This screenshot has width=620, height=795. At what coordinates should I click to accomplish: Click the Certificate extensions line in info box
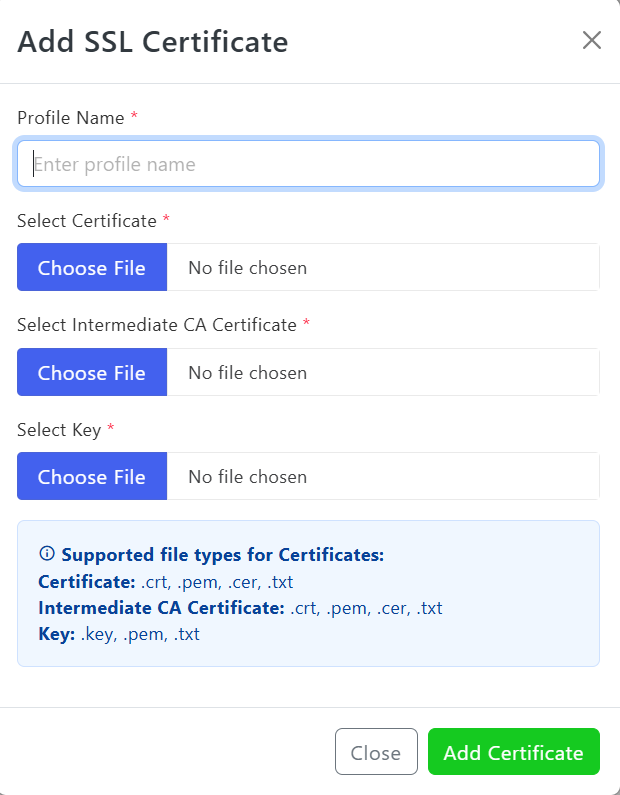click(165, 582)
